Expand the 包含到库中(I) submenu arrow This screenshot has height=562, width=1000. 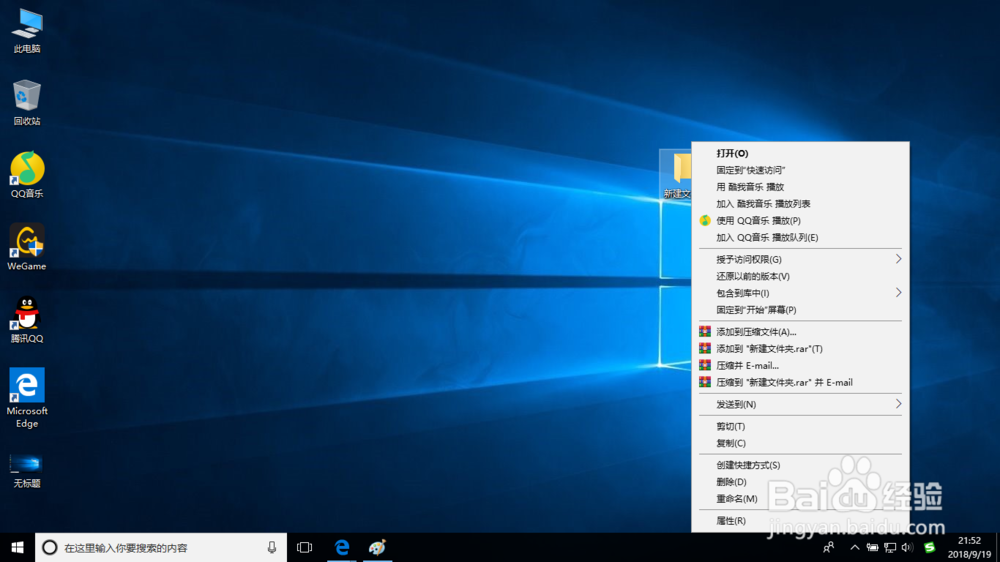click(898, 293)
